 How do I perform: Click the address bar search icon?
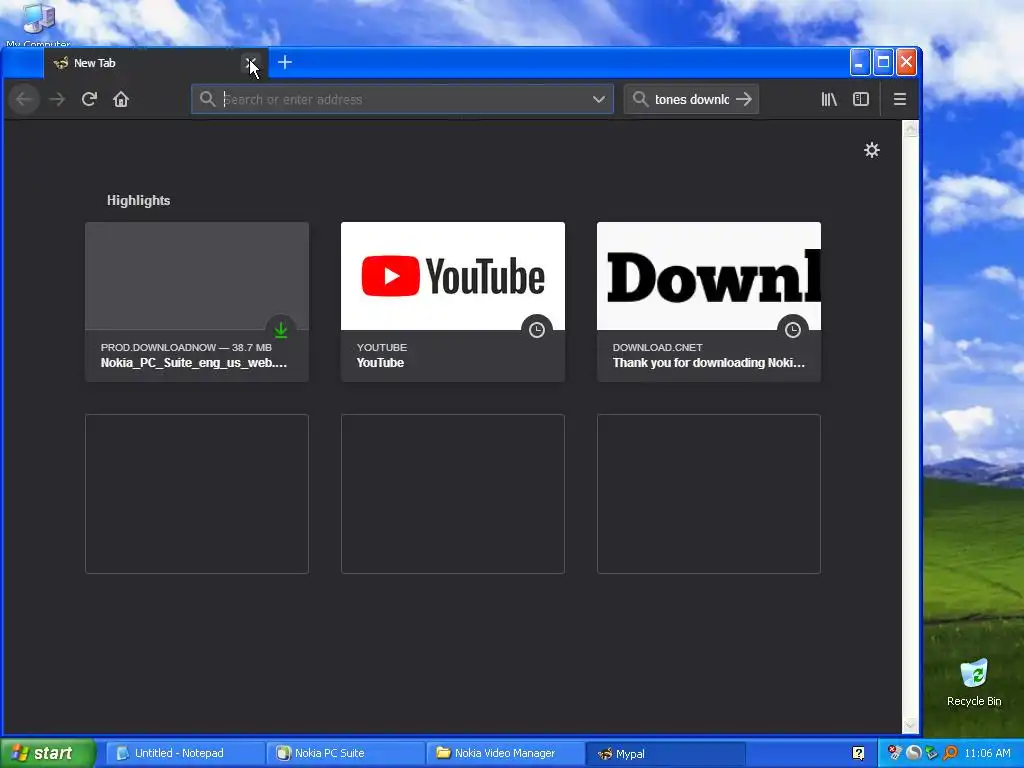tap(207, 99)
